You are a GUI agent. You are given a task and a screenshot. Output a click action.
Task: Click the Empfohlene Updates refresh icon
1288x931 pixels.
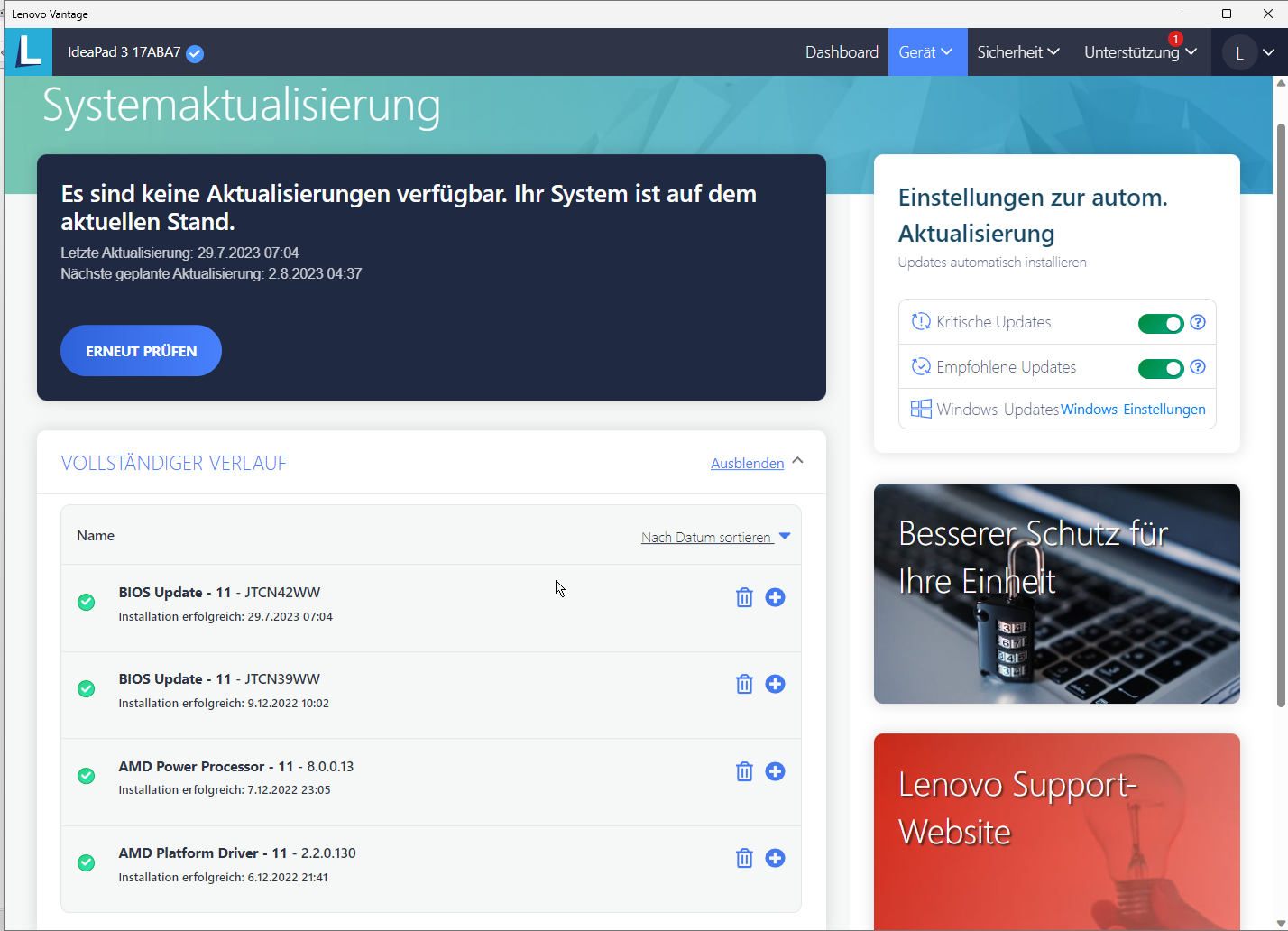tap(921, 367)
